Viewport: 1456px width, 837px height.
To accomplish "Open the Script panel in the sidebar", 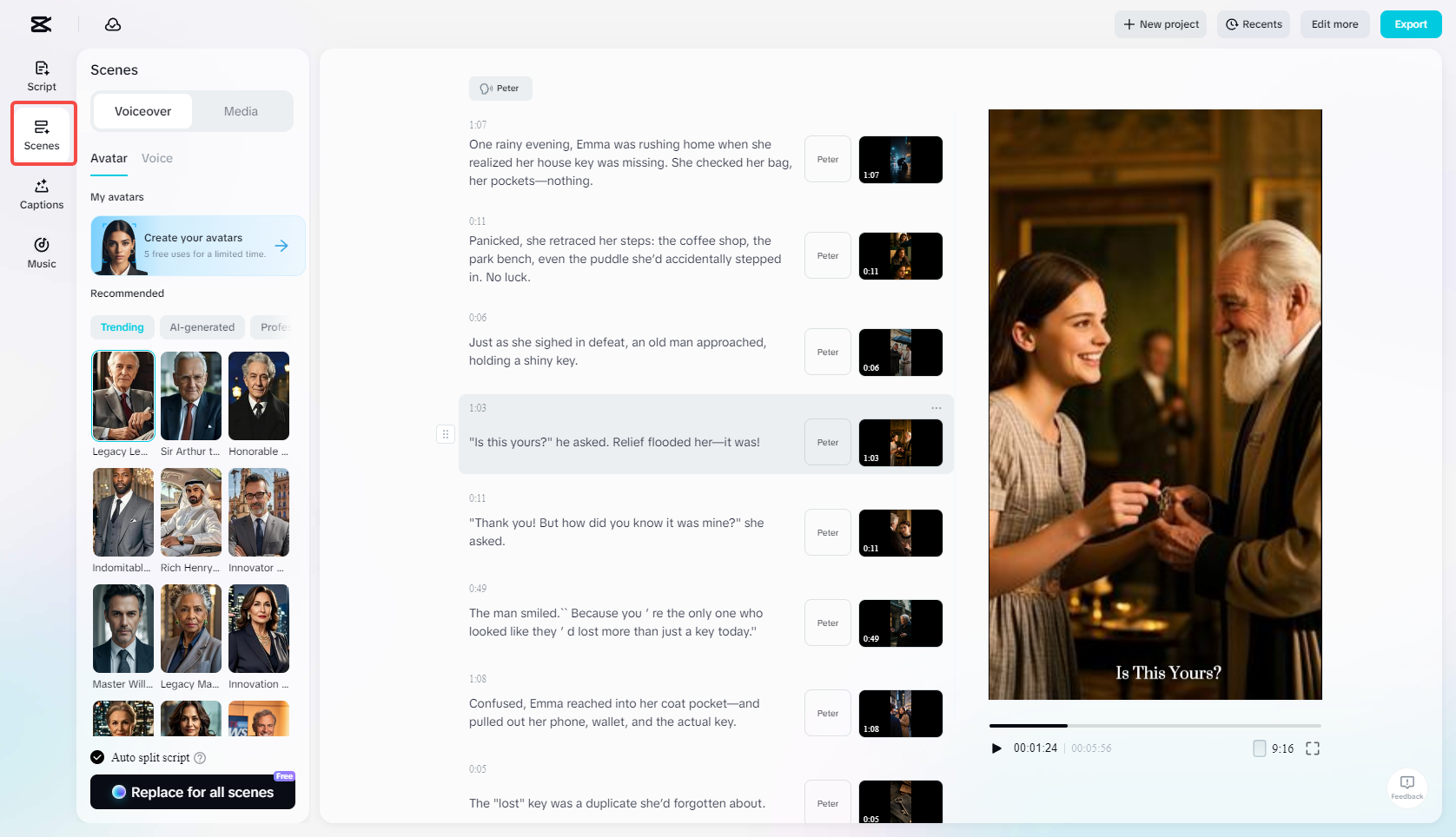I will 41,75.
